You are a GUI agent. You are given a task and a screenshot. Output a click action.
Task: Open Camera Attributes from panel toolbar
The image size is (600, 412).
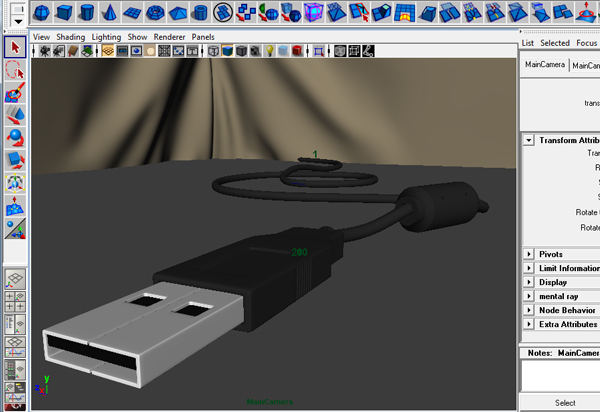pos(59,51)
